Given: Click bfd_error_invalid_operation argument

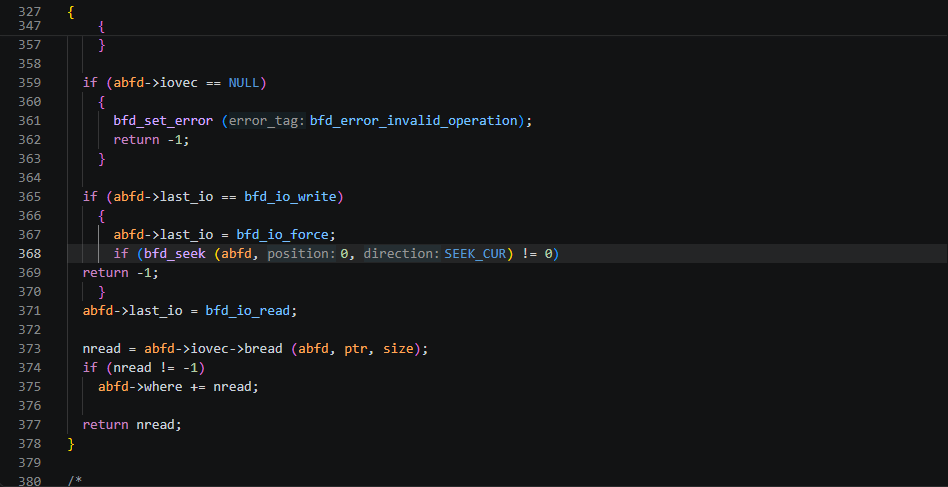Looking at the screenshot, I should [414, 121].
